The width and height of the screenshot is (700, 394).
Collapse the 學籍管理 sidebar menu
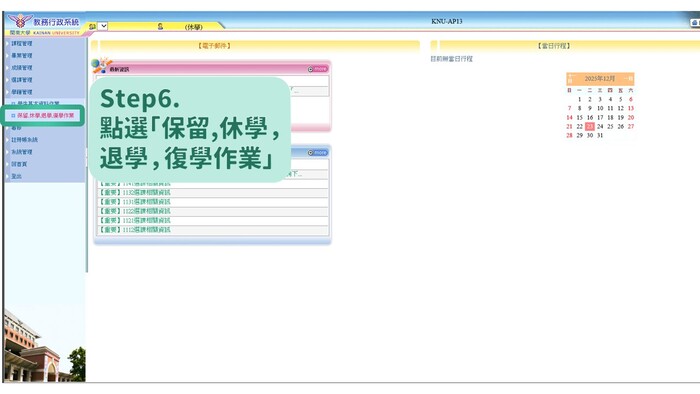pos(21,92)
